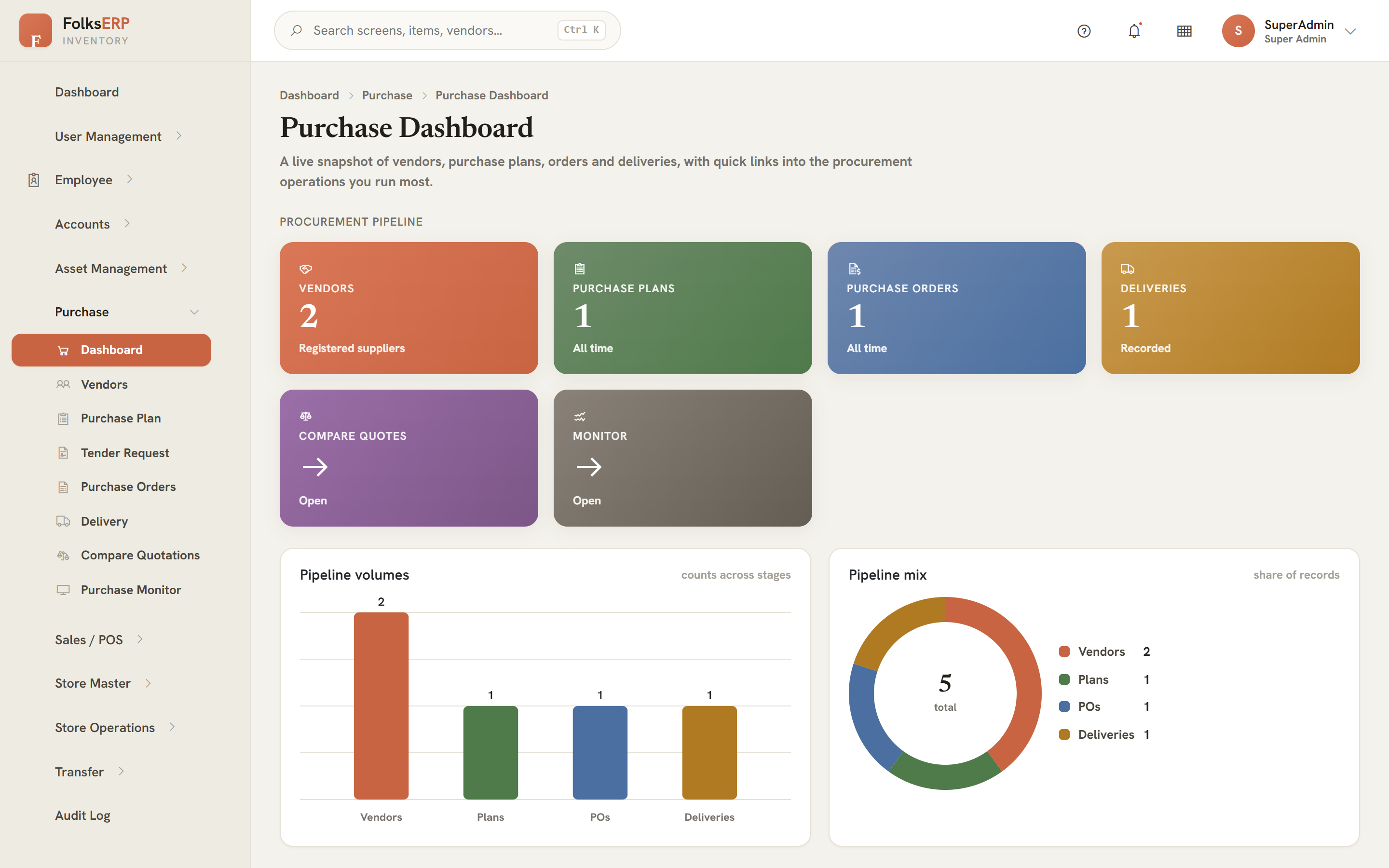This screenshot has height=868, width=1389.
Task: Open the Purchase Plans stat card
Action: [x=682, y=308]
